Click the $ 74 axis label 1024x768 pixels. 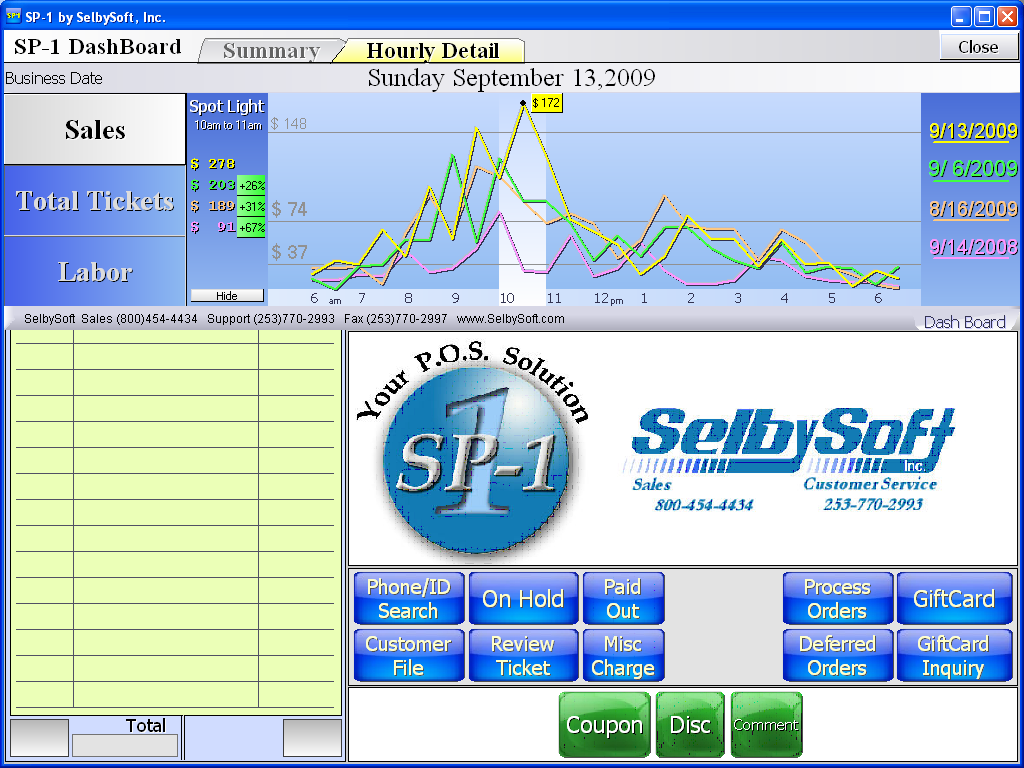pos(289,209)
